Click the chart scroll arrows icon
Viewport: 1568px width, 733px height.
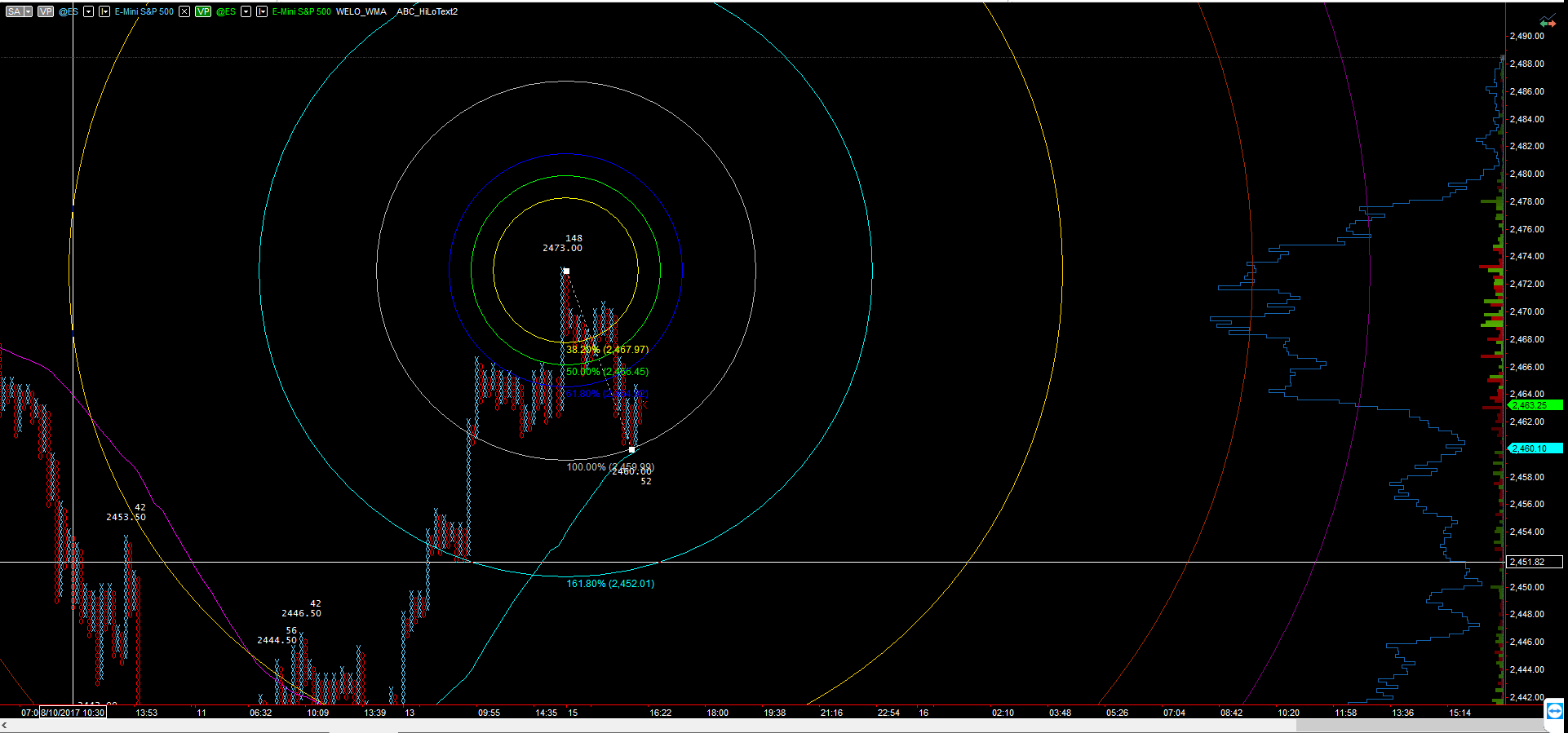pyautogui.click(x=1548, y=22)
